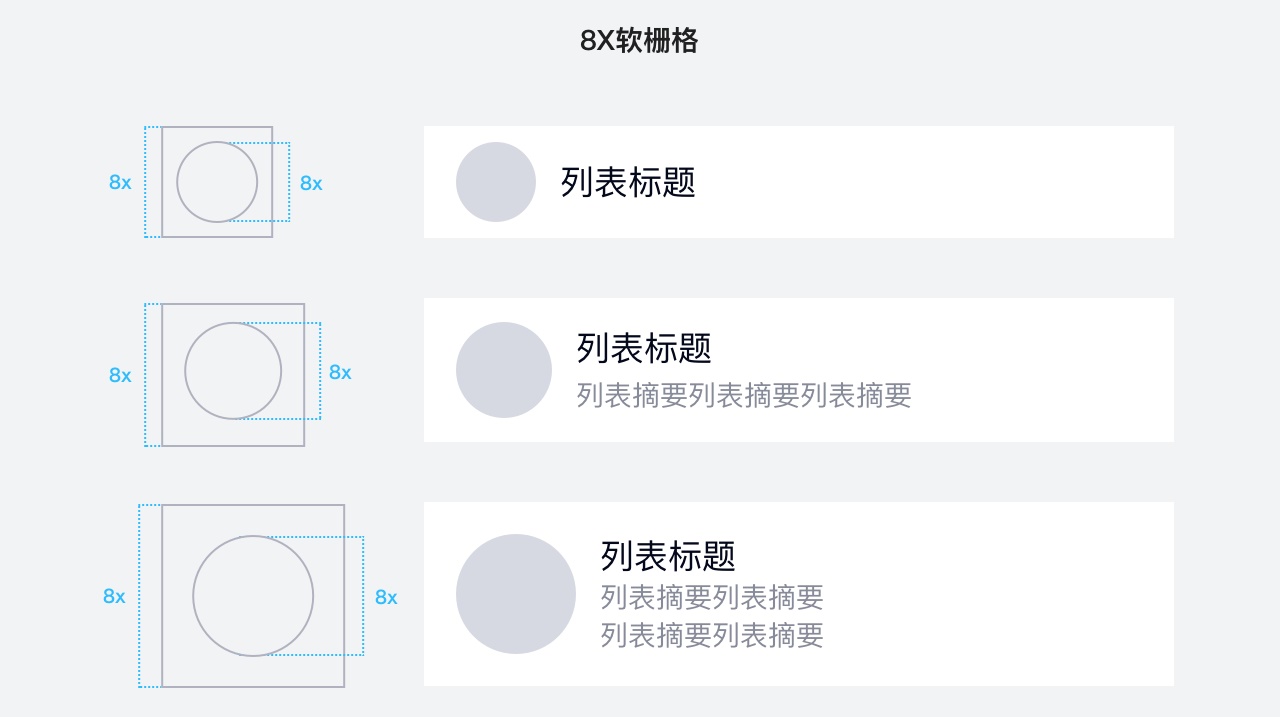Select the left 8x label of the middle diagram
Screen dimensions: 1280x717
point(120,375)
